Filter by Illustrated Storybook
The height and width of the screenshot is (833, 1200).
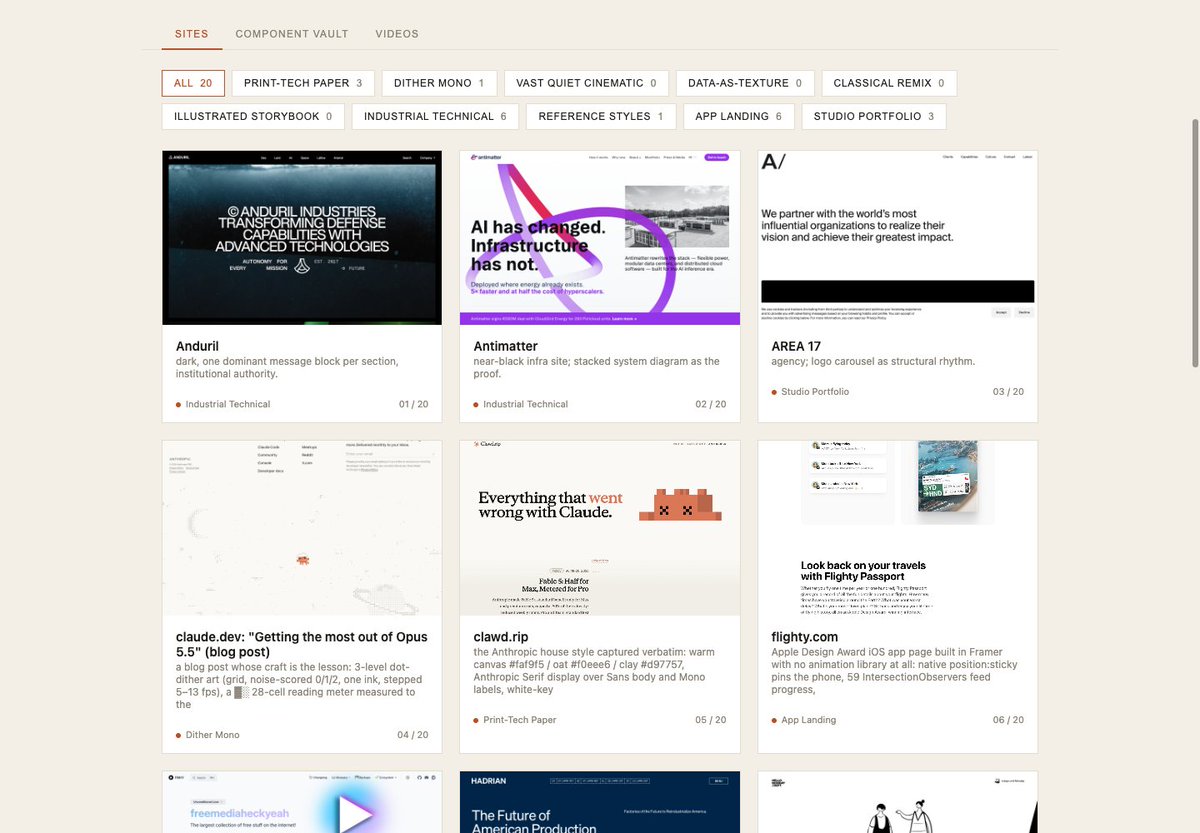point(253,116)
